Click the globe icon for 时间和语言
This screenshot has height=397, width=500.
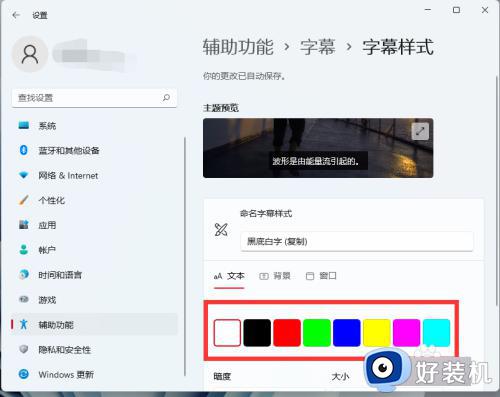pos(24,274)
